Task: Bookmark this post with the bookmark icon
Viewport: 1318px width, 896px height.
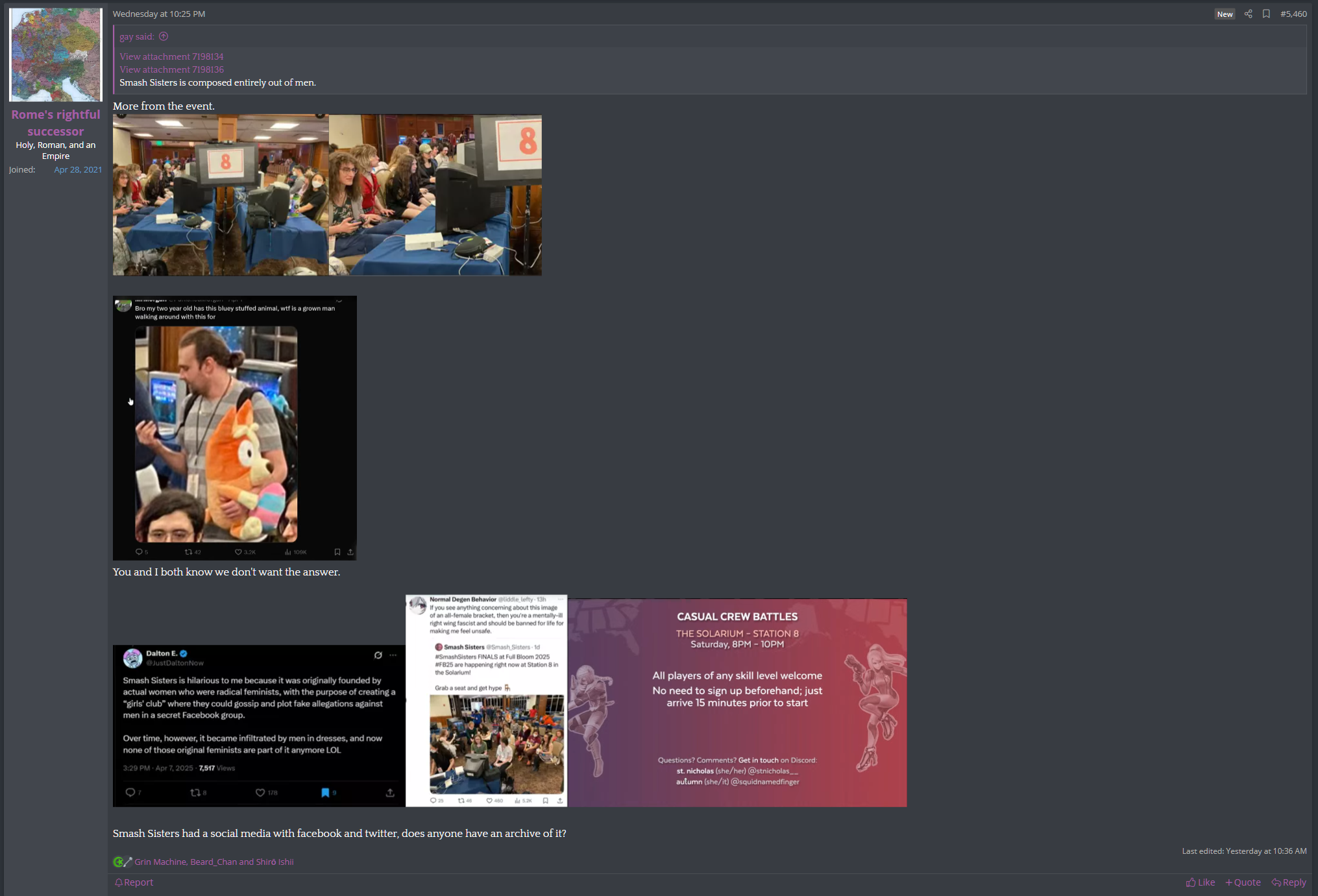Action: [1266, 14]
